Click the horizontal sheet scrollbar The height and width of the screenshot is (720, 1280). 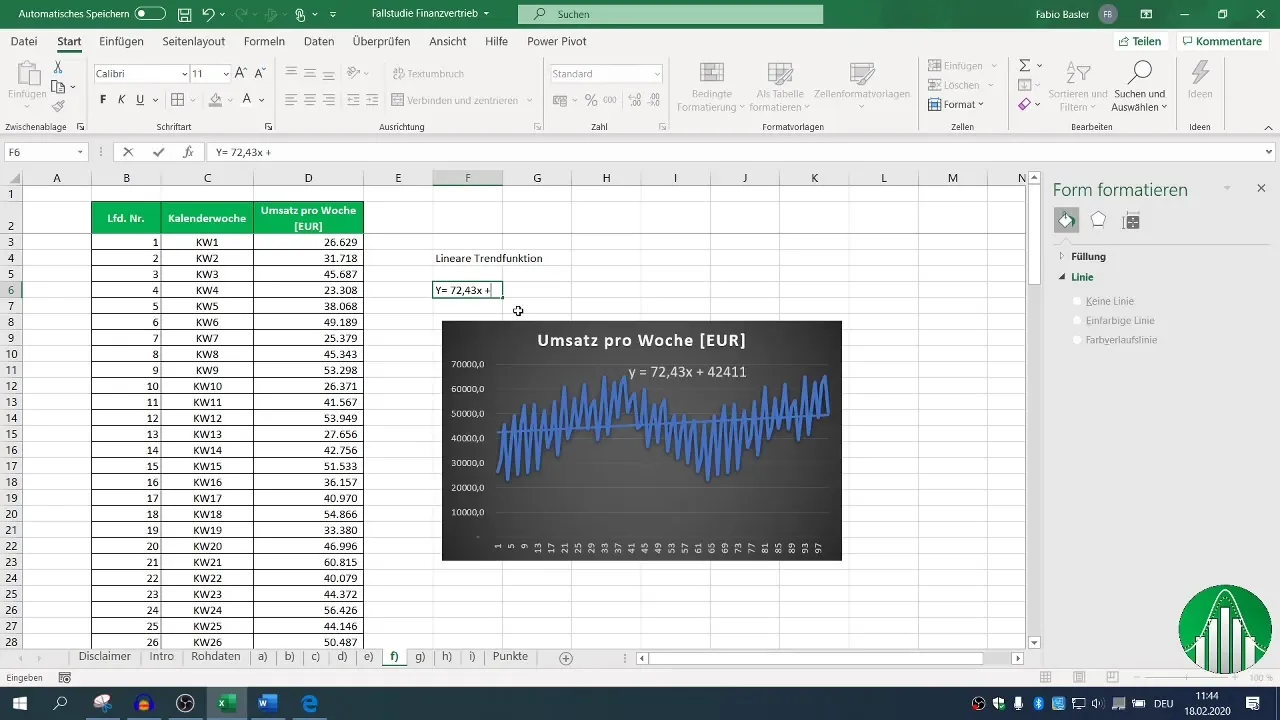[815, 658]
